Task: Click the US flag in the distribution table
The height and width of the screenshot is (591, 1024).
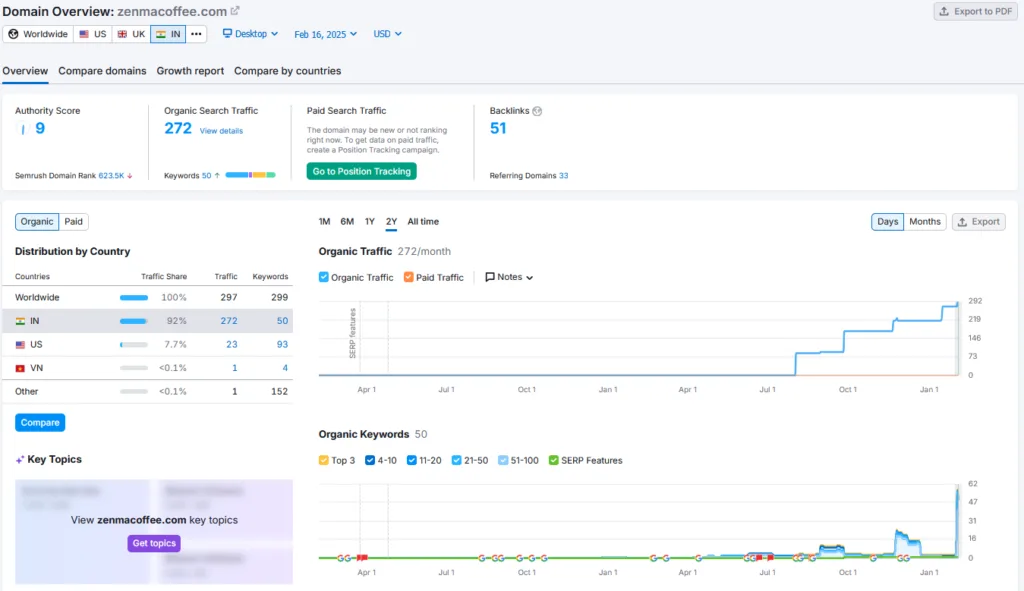Action: pos(20,345)
